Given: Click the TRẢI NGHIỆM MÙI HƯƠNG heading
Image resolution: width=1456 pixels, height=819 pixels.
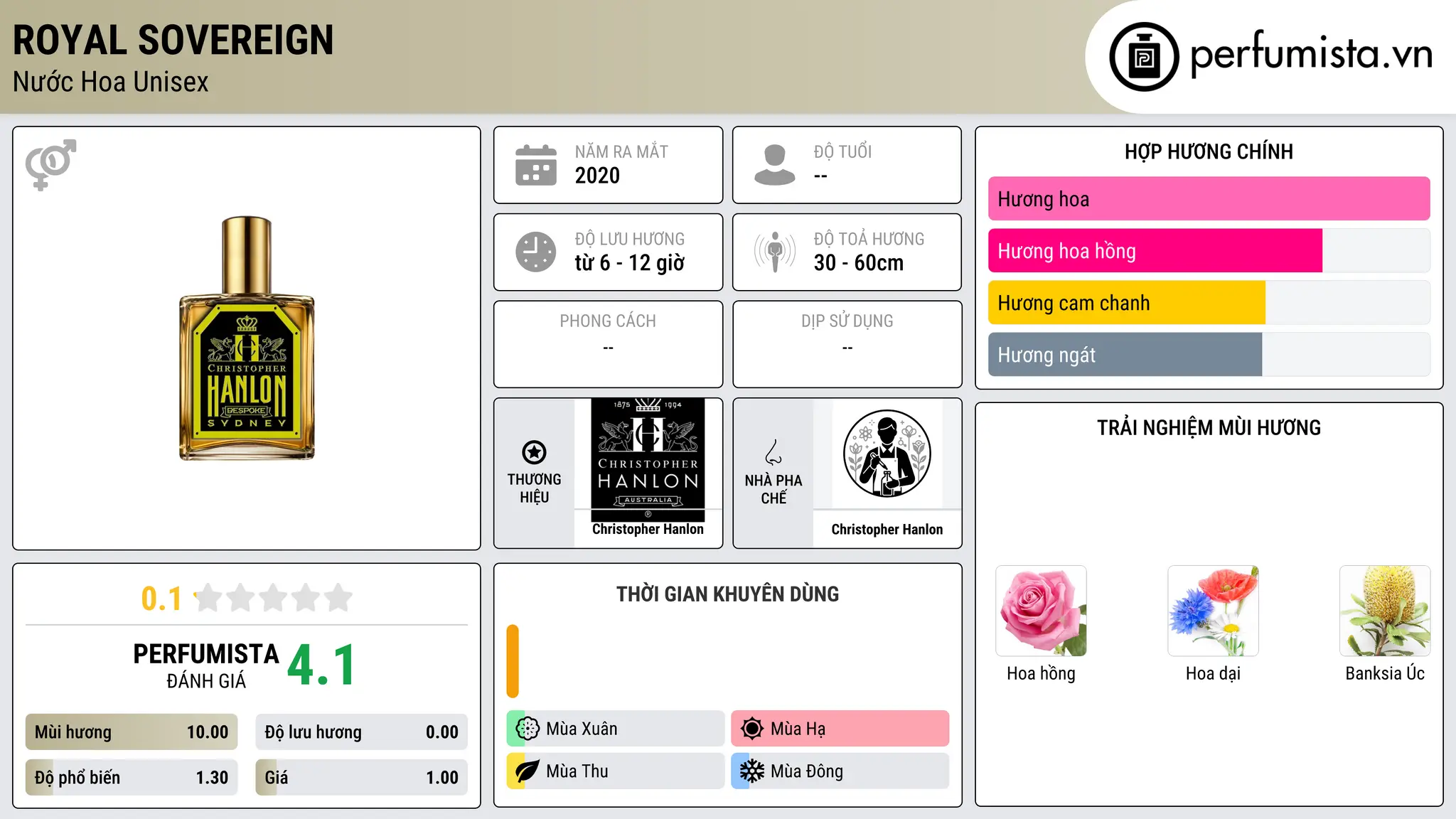Looking at the screenshot, I should 1209,428.
